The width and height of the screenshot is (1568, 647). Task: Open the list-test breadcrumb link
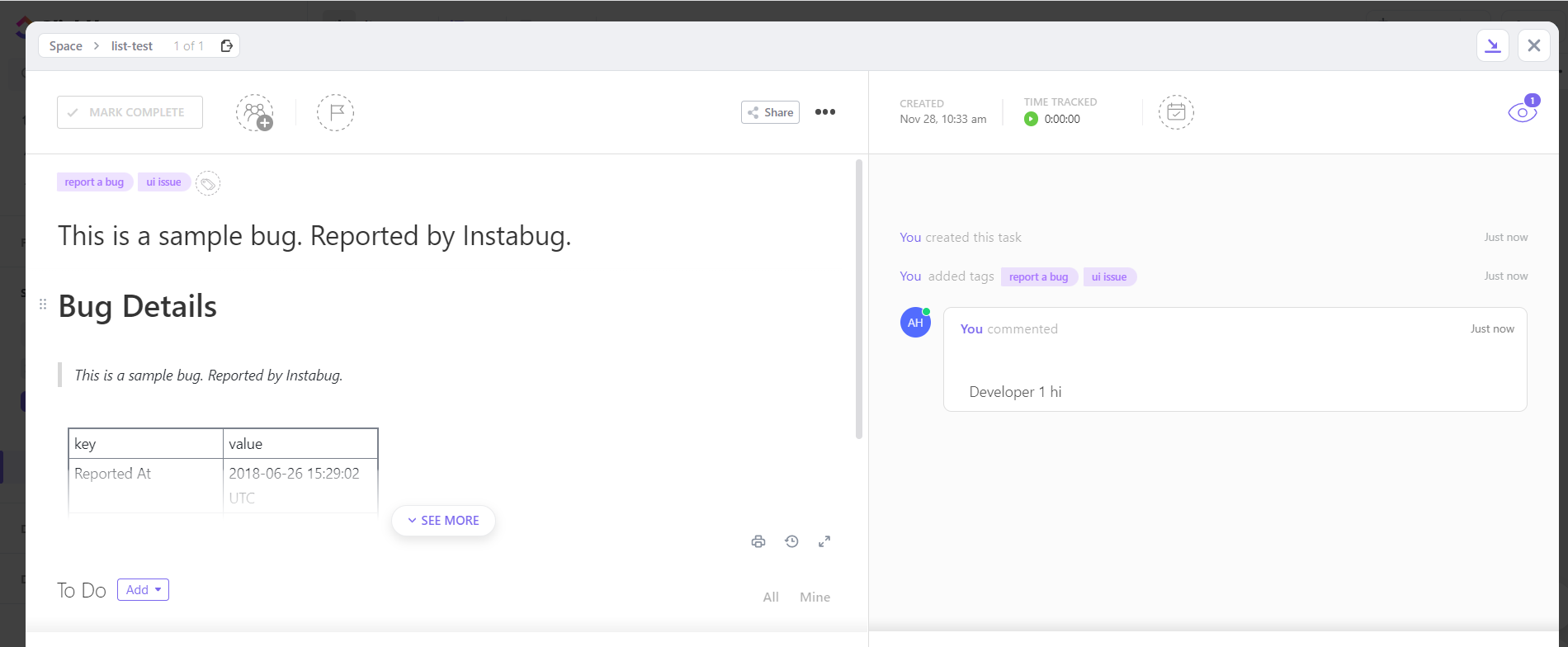point(132,46)
